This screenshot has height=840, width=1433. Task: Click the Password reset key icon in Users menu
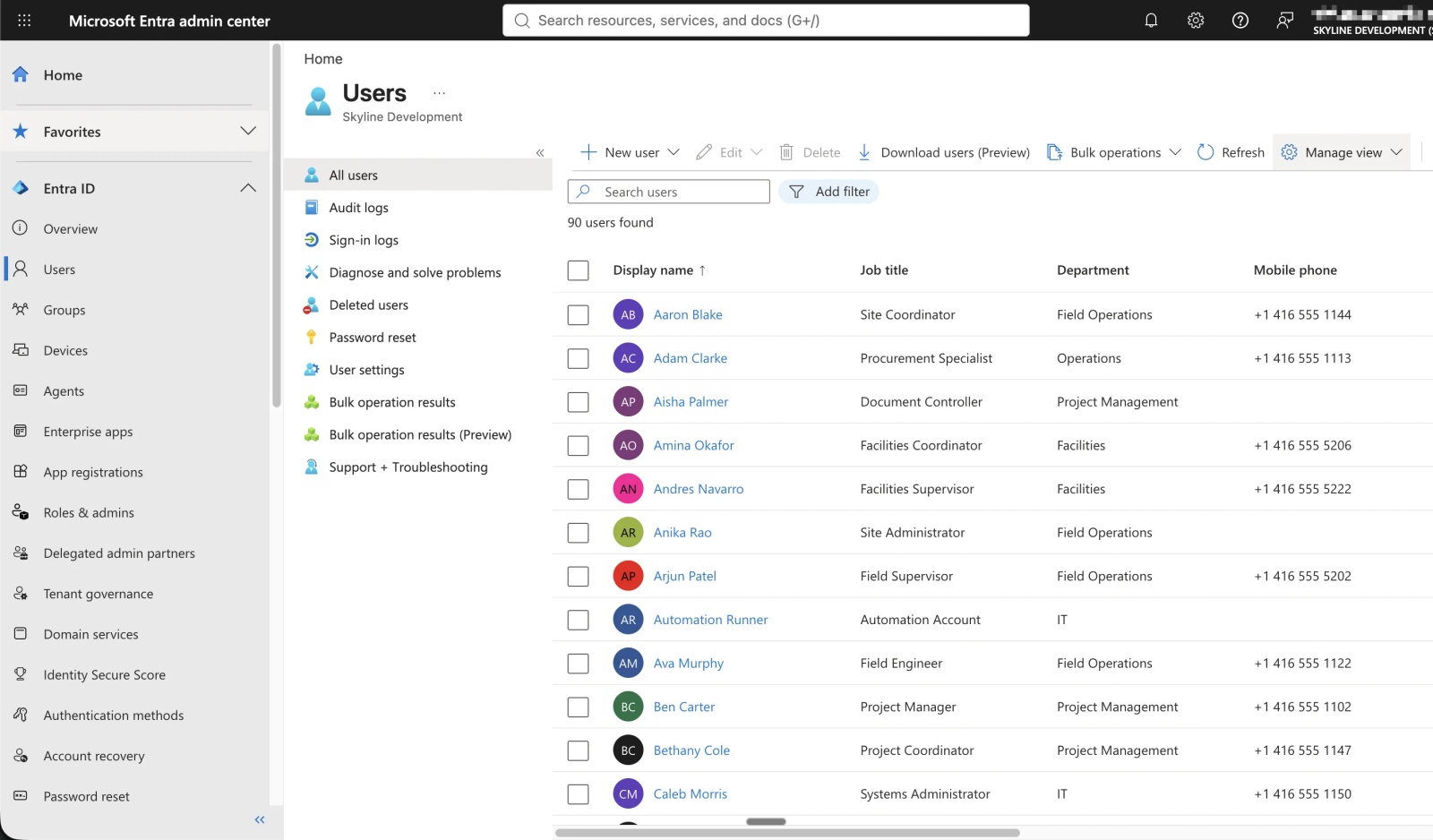point(312,337)
